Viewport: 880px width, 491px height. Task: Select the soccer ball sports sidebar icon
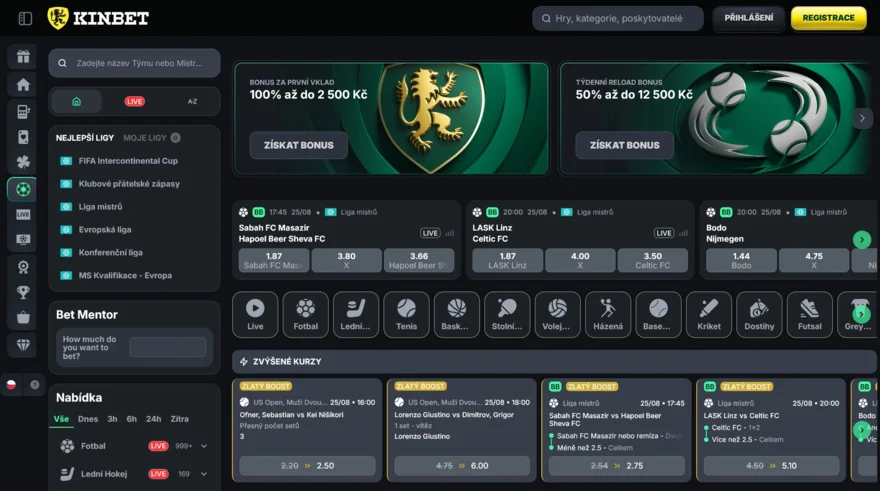point(23,189)
